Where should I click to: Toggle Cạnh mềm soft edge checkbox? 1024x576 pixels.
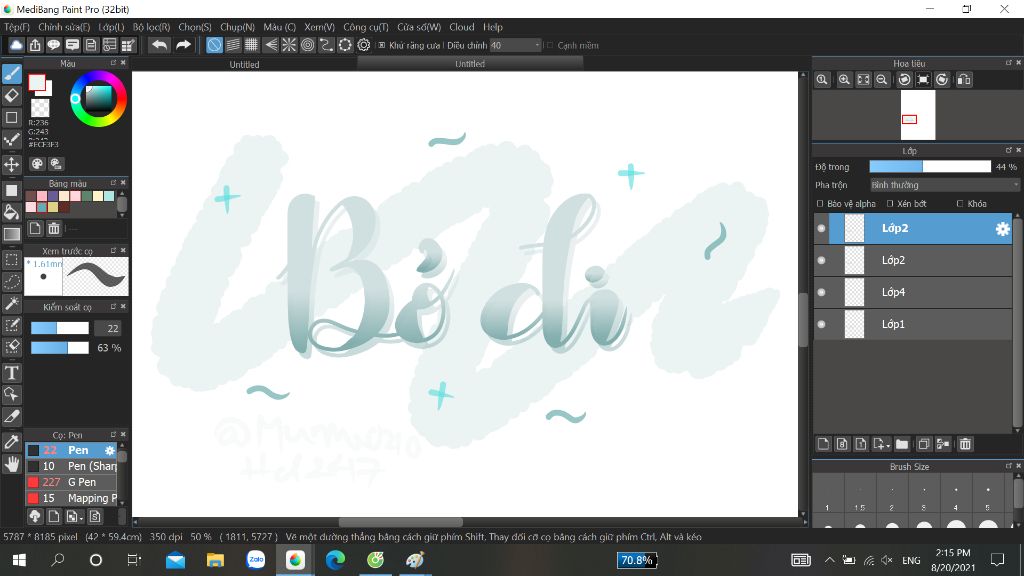pyautogui.click(x=550, y=45)
